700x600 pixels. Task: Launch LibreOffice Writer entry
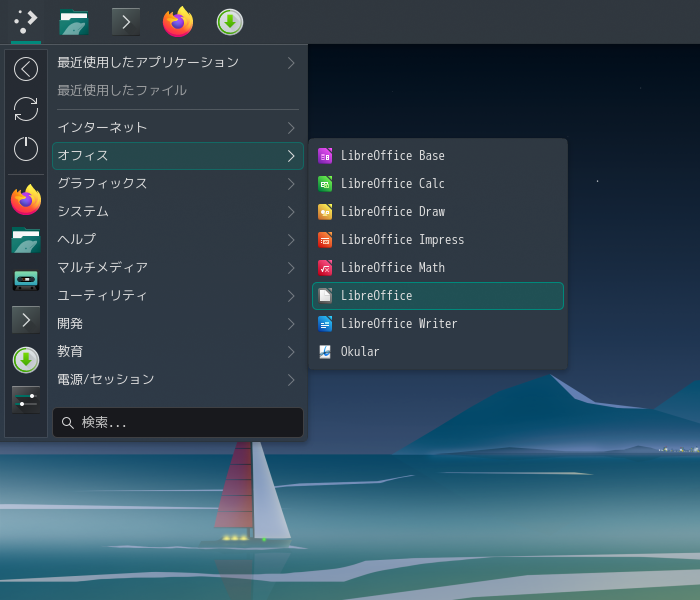(438, 324)
